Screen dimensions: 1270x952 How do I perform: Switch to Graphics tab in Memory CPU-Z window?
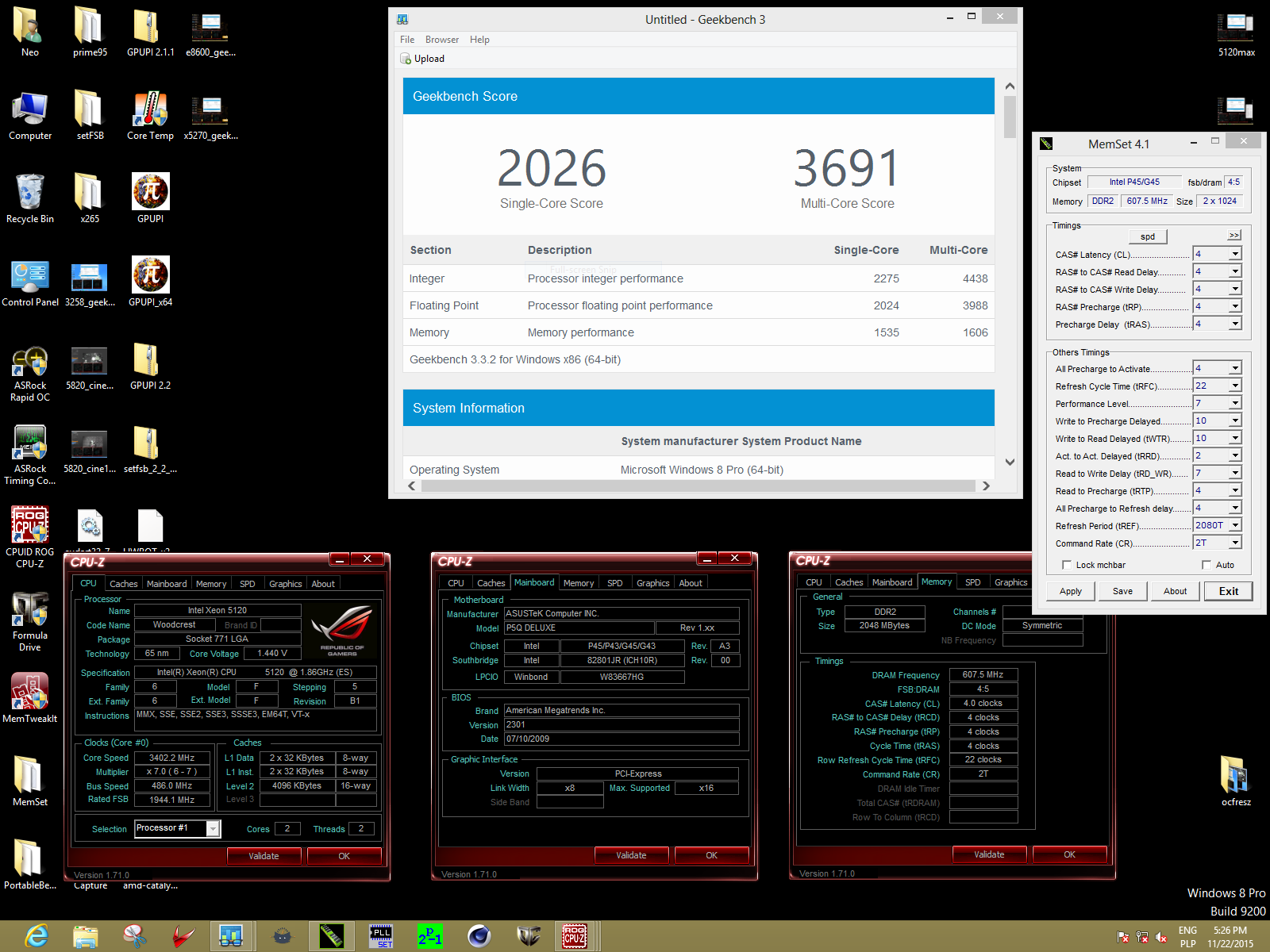tap(1010, 582)
